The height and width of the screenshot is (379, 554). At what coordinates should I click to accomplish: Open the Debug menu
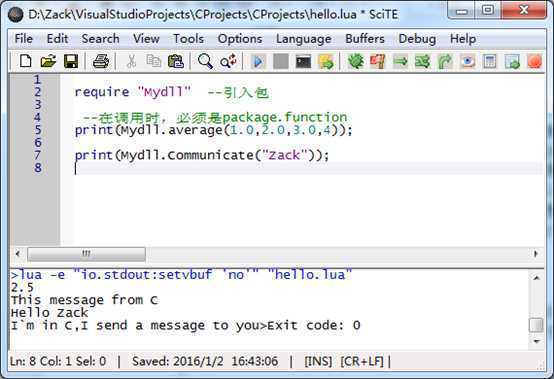point(417,39)
